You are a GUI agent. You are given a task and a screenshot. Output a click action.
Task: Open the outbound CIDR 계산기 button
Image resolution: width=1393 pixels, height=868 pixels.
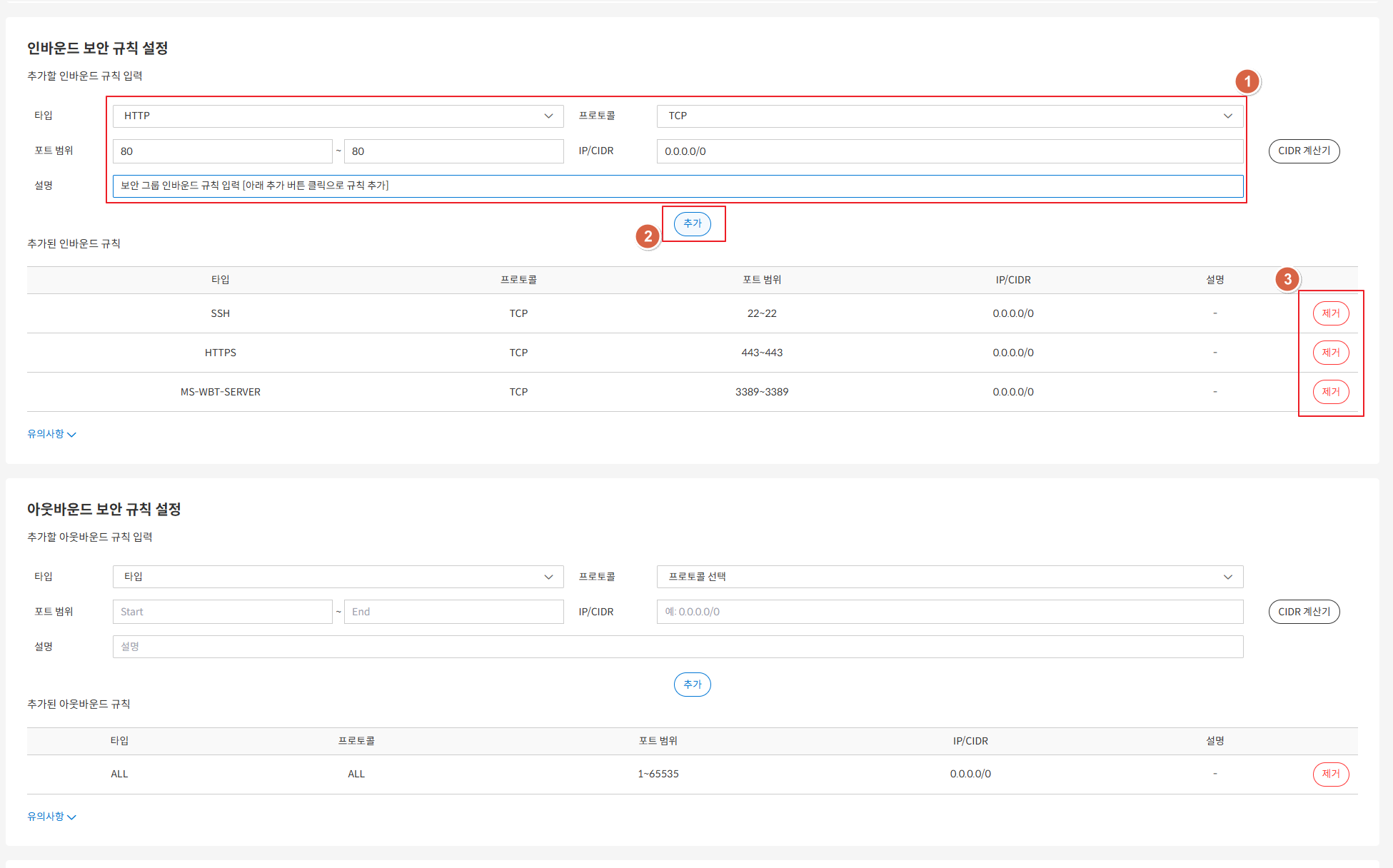coord(1304,612)
